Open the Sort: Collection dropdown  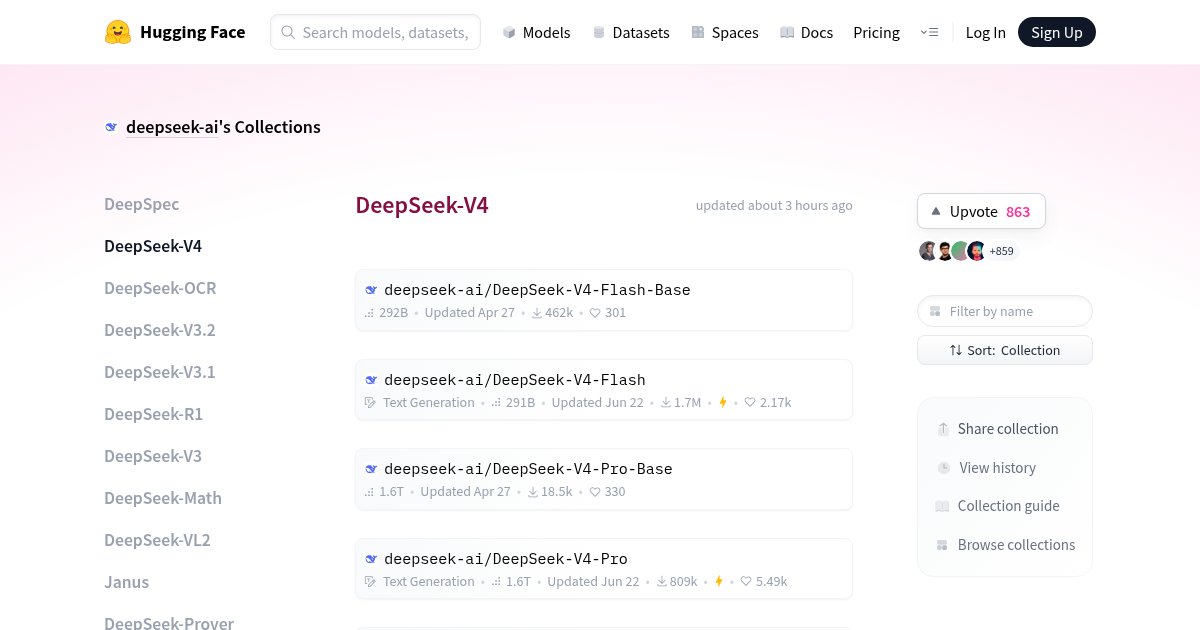pyautogui.click(x=1005, y=350)
